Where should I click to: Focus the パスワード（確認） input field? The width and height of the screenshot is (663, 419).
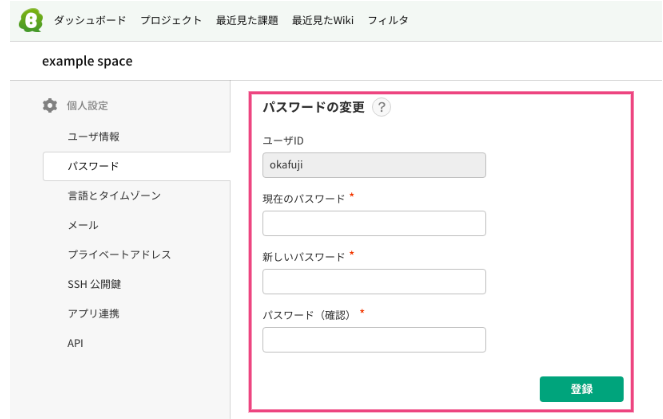coord(374,340)
